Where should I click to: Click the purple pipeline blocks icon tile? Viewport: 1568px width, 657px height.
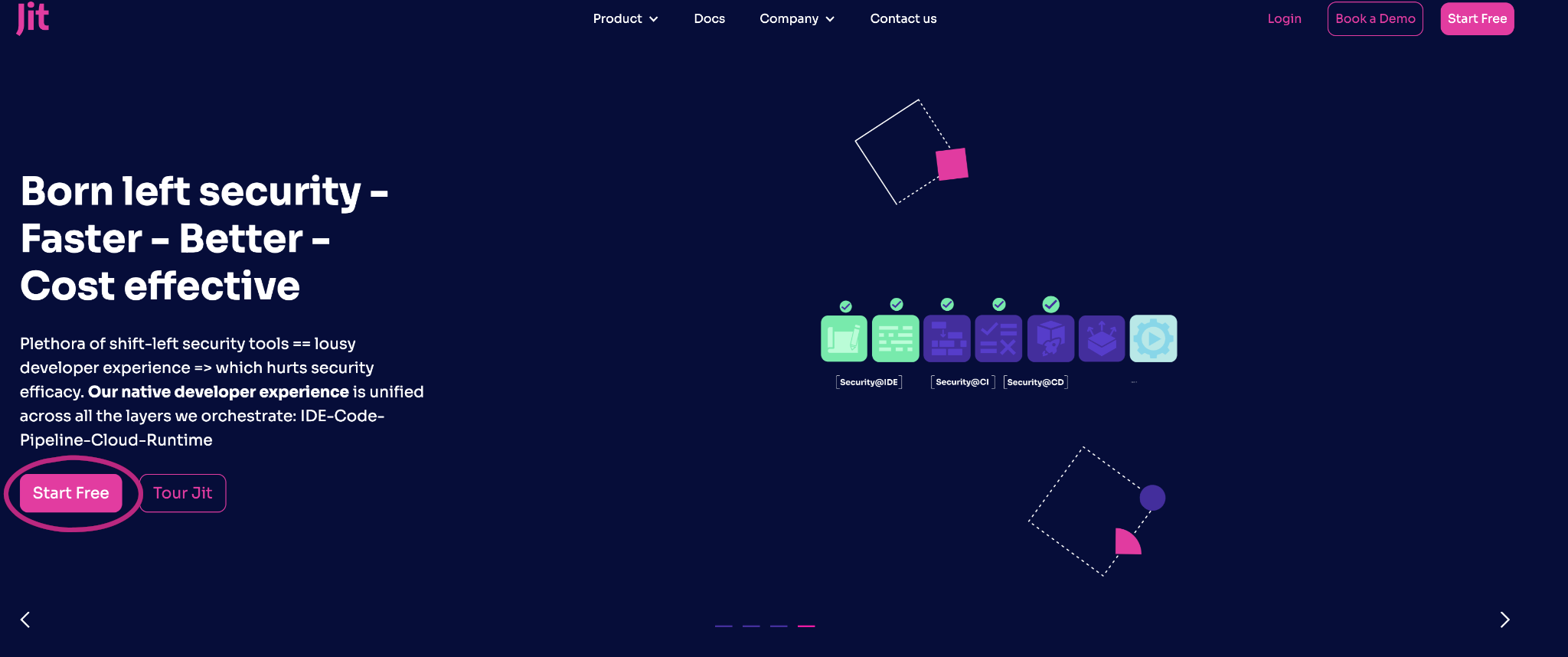click(x=947, y=338)
